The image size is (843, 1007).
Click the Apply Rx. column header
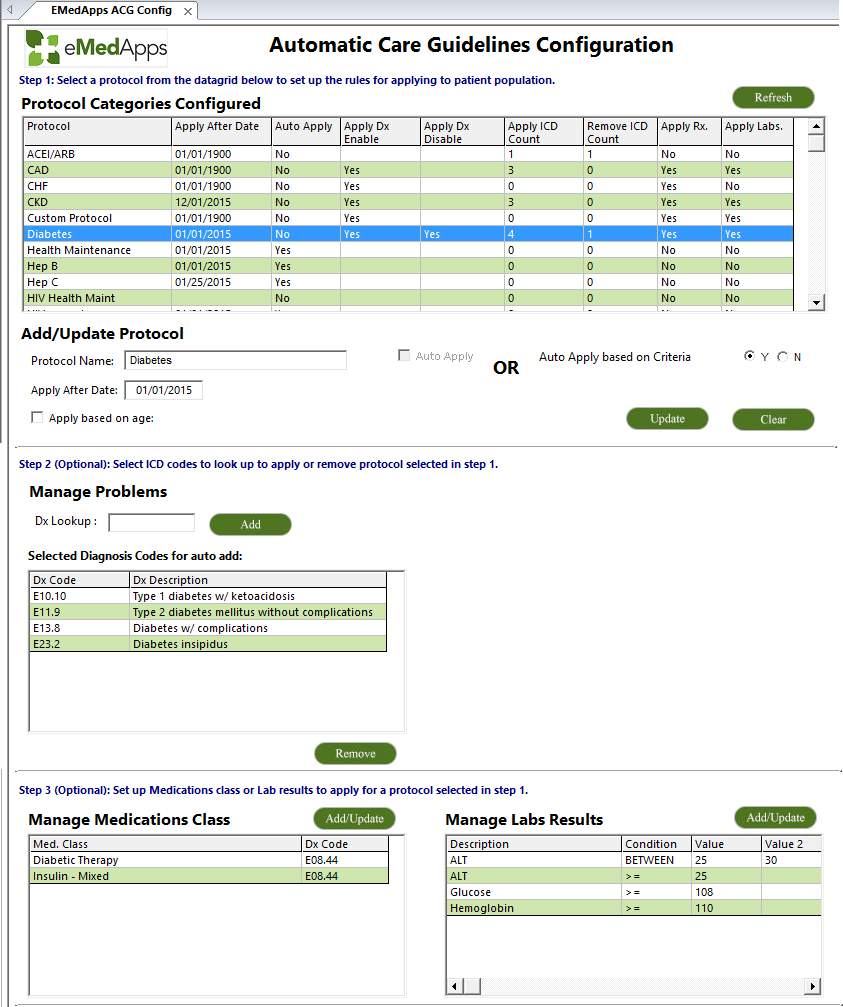coord(690,132)
